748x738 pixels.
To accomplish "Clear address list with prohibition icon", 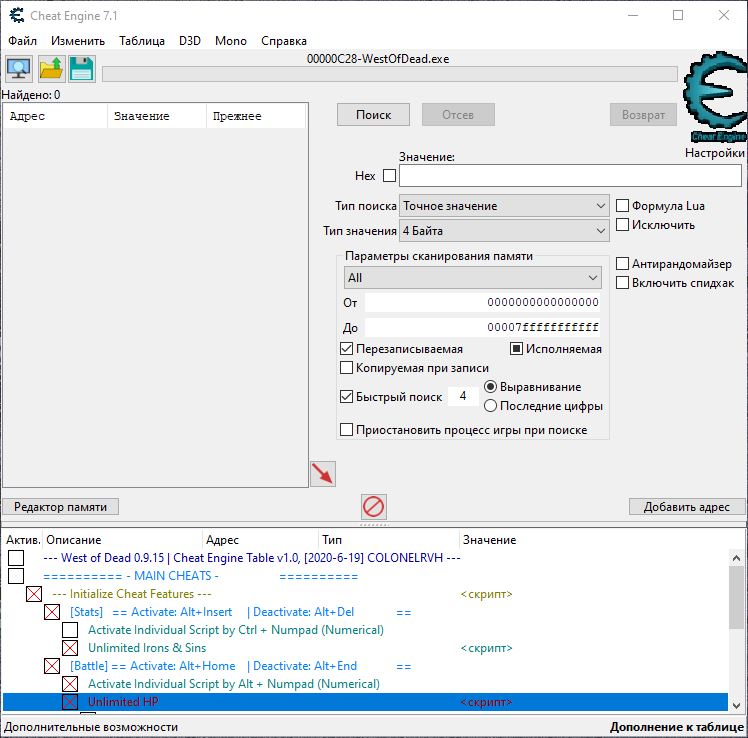I will [374, 507].
